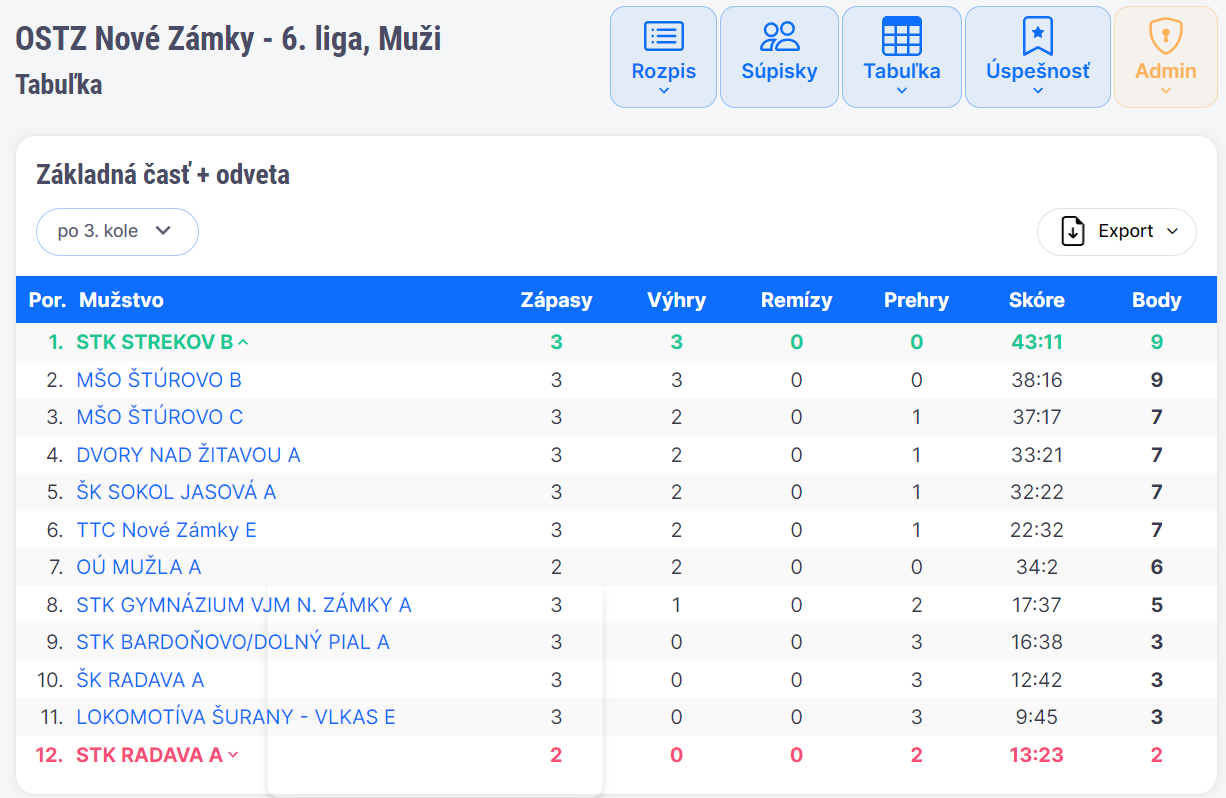Screen dimensions: 1226x798
Task: Click points value 6 for OÚ MUŽLA A
Action: tap(1157, 567)
